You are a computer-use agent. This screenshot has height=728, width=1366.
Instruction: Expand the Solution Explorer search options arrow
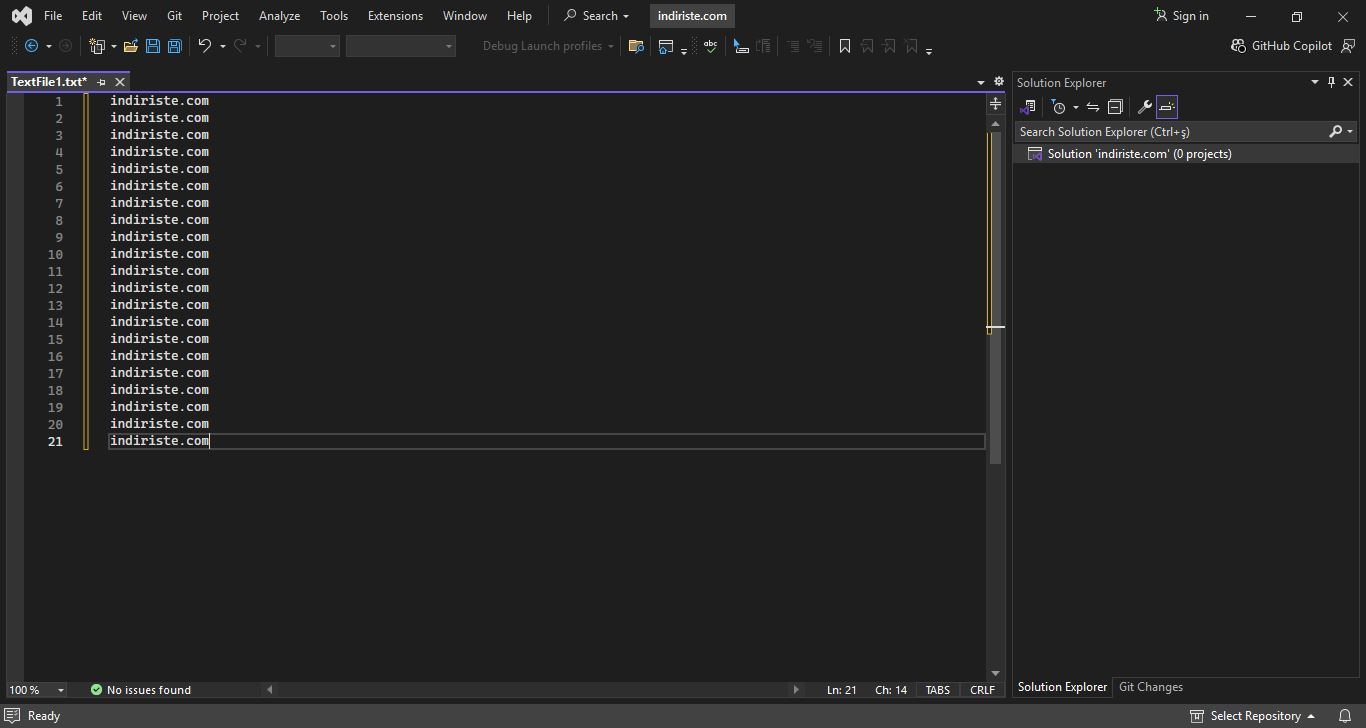[x=1350, y=132]
